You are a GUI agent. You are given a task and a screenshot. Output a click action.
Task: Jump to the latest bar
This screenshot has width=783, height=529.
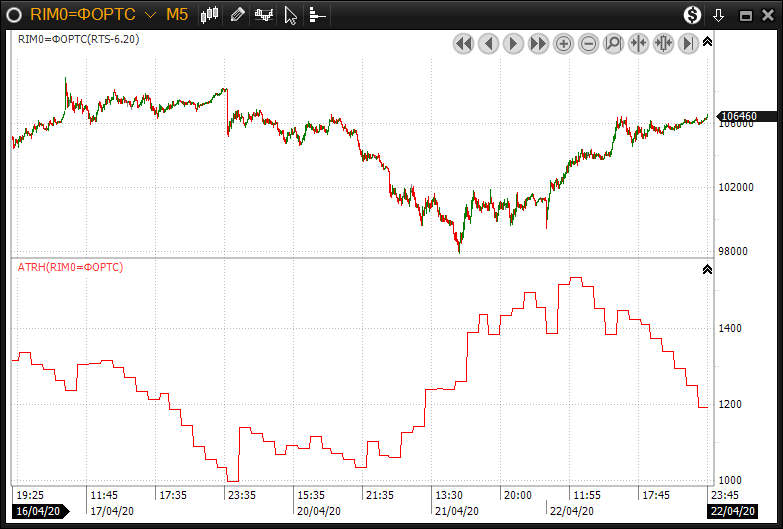(688, 44)
